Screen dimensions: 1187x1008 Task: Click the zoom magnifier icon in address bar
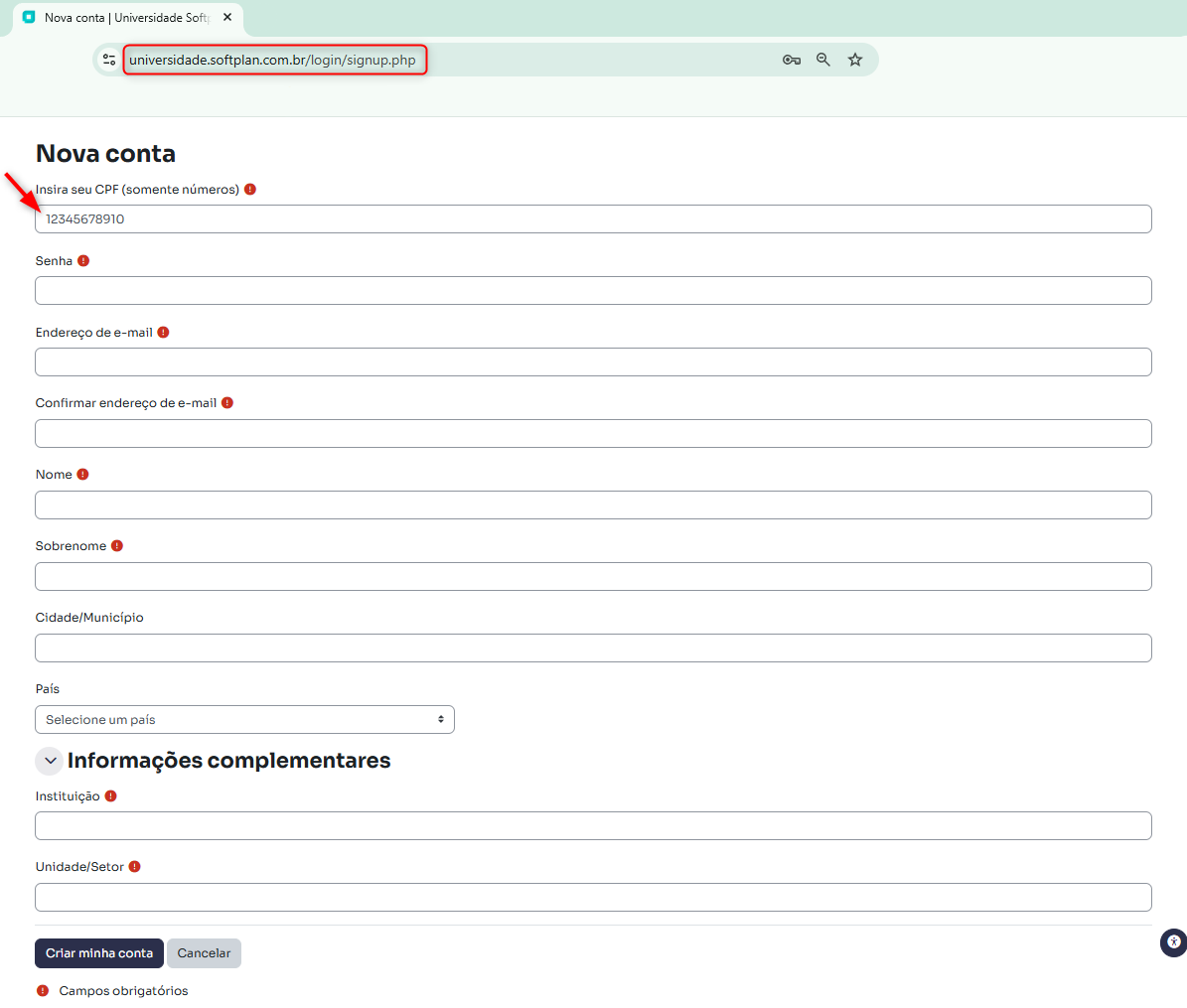(823, 60)
